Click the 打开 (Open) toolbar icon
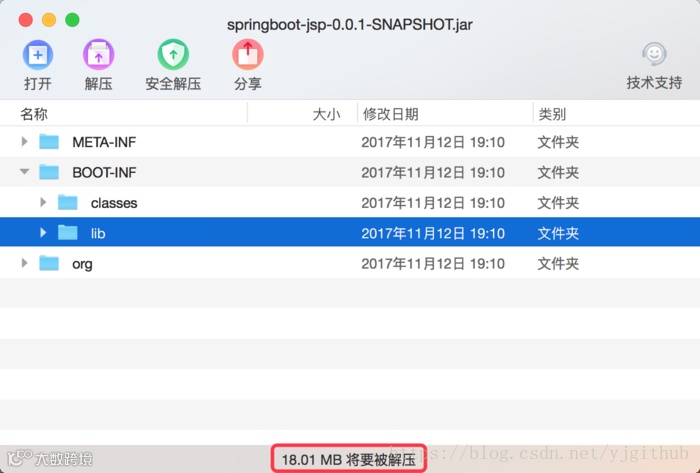The image size is (700, 473). pyautogui.click(x=38, y=55)
